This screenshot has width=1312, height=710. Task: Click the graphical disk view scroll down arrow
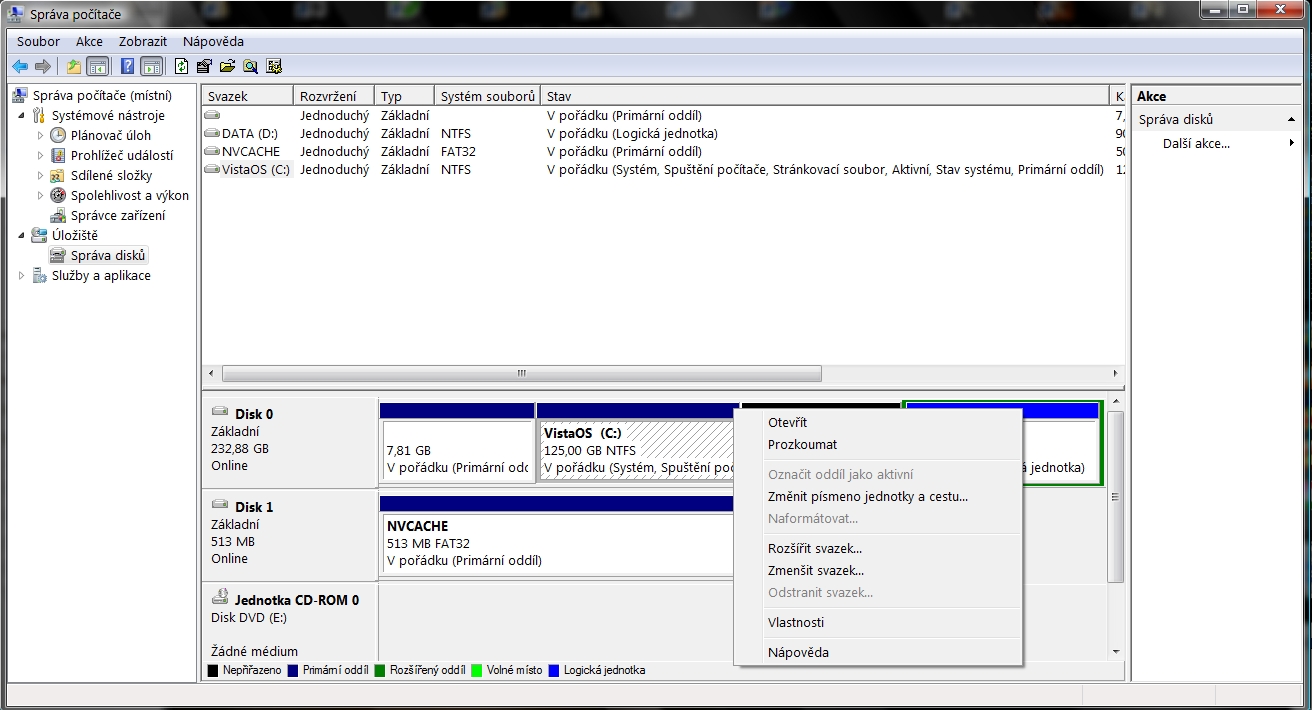[1116, 652]
